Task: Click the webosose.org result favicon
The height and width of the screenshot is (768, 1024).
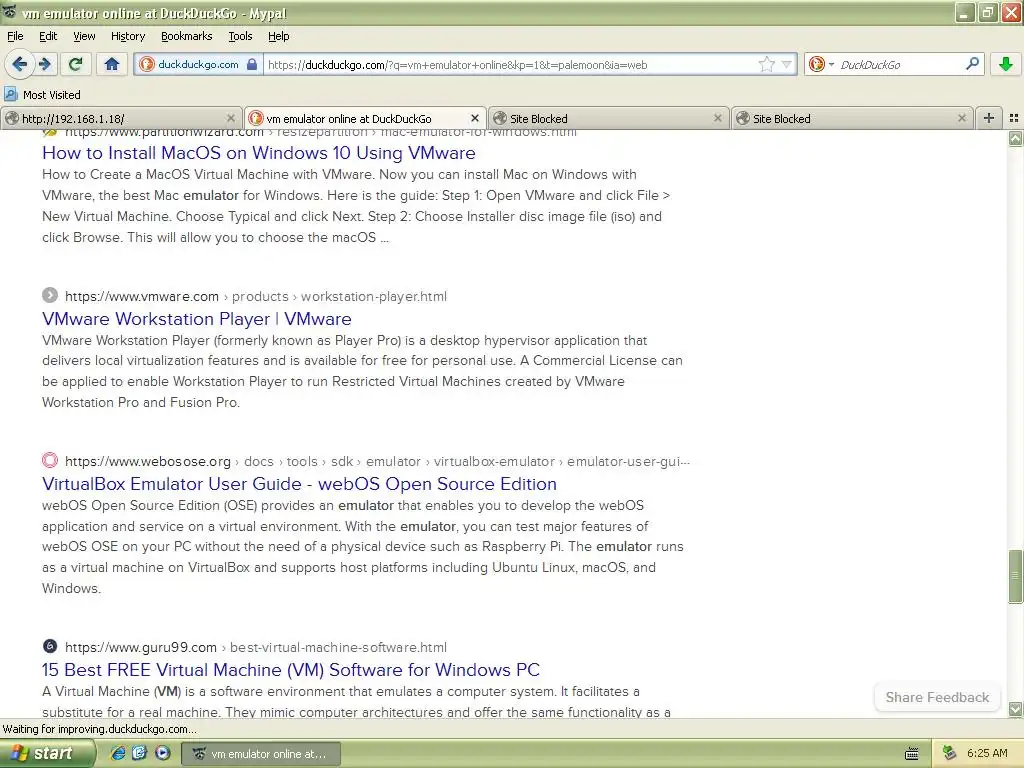Action: (x=50, y=460)
